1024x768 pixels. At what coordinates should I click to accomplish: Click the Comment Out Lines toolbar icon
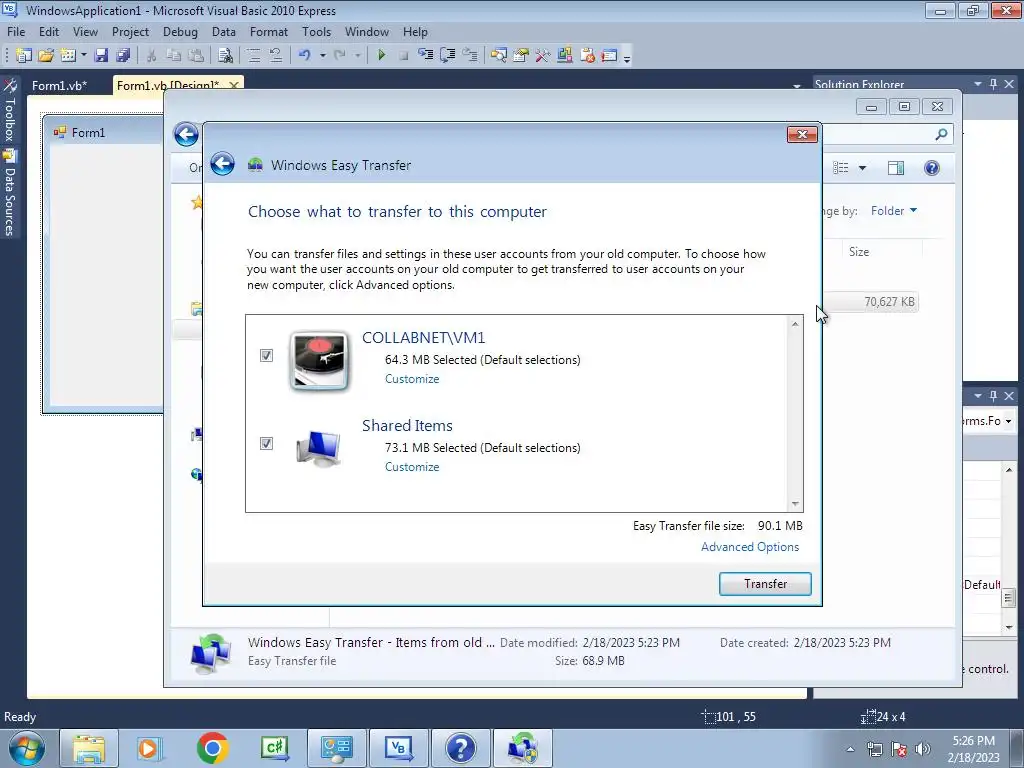pyautogui.click(x=253, y=56)
